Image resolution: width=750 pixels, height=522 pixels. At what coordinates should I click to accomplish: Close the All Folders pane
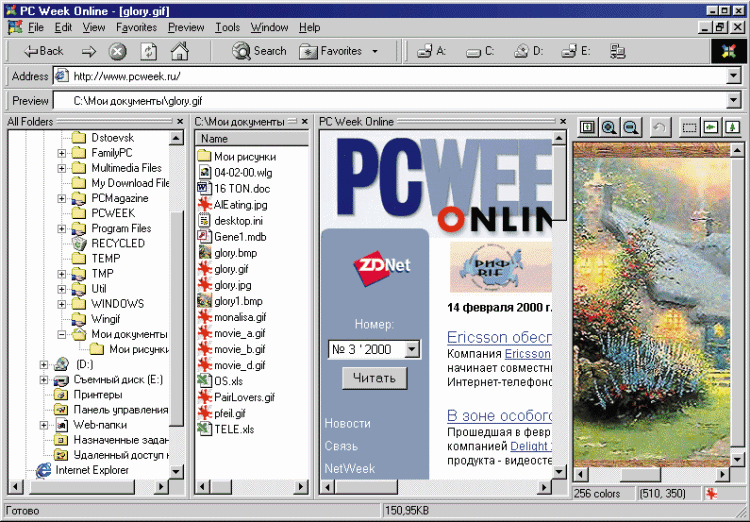point(180,122)
